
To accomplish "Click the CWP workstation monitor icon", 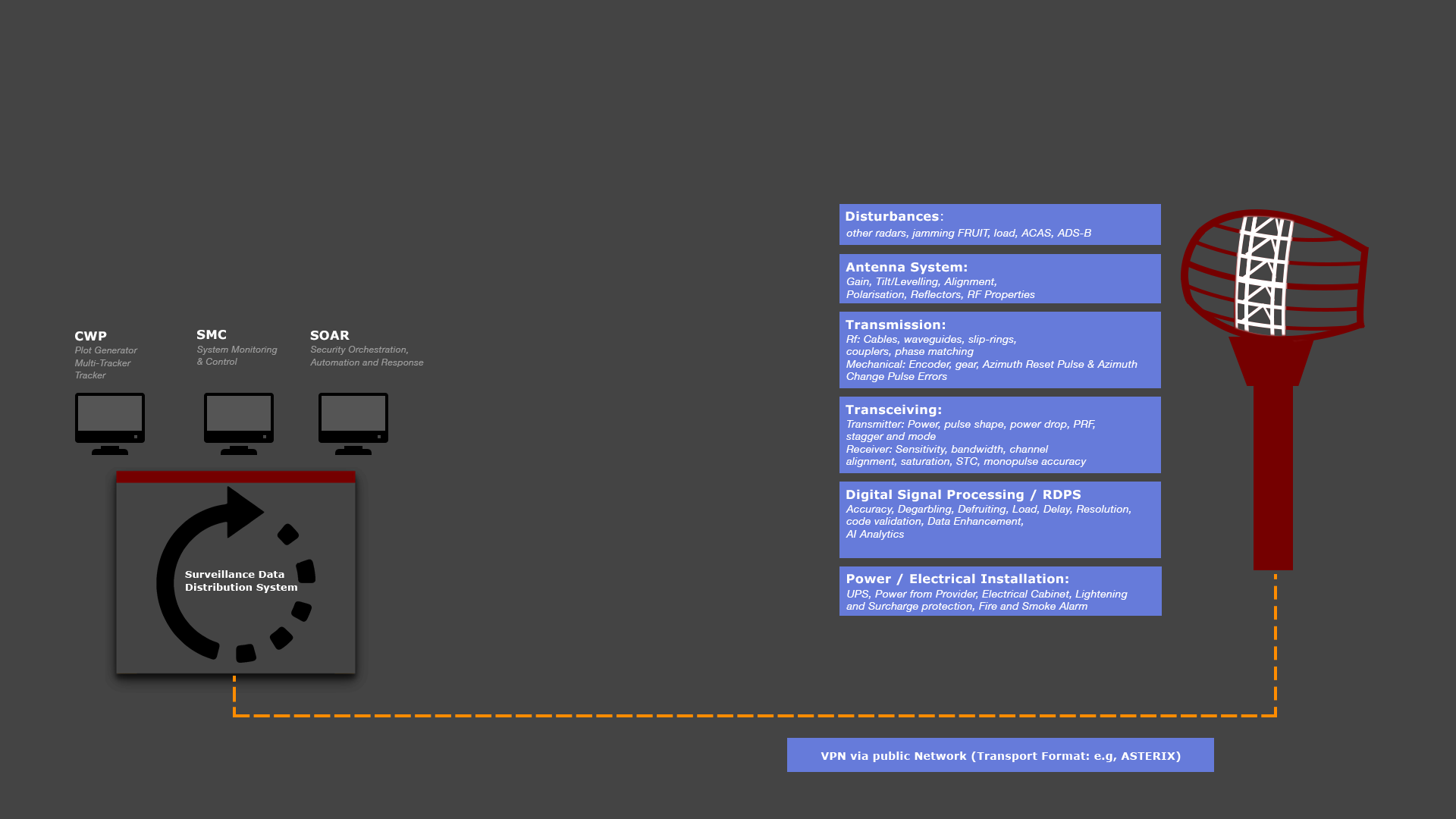I will [x=110, y=423].
